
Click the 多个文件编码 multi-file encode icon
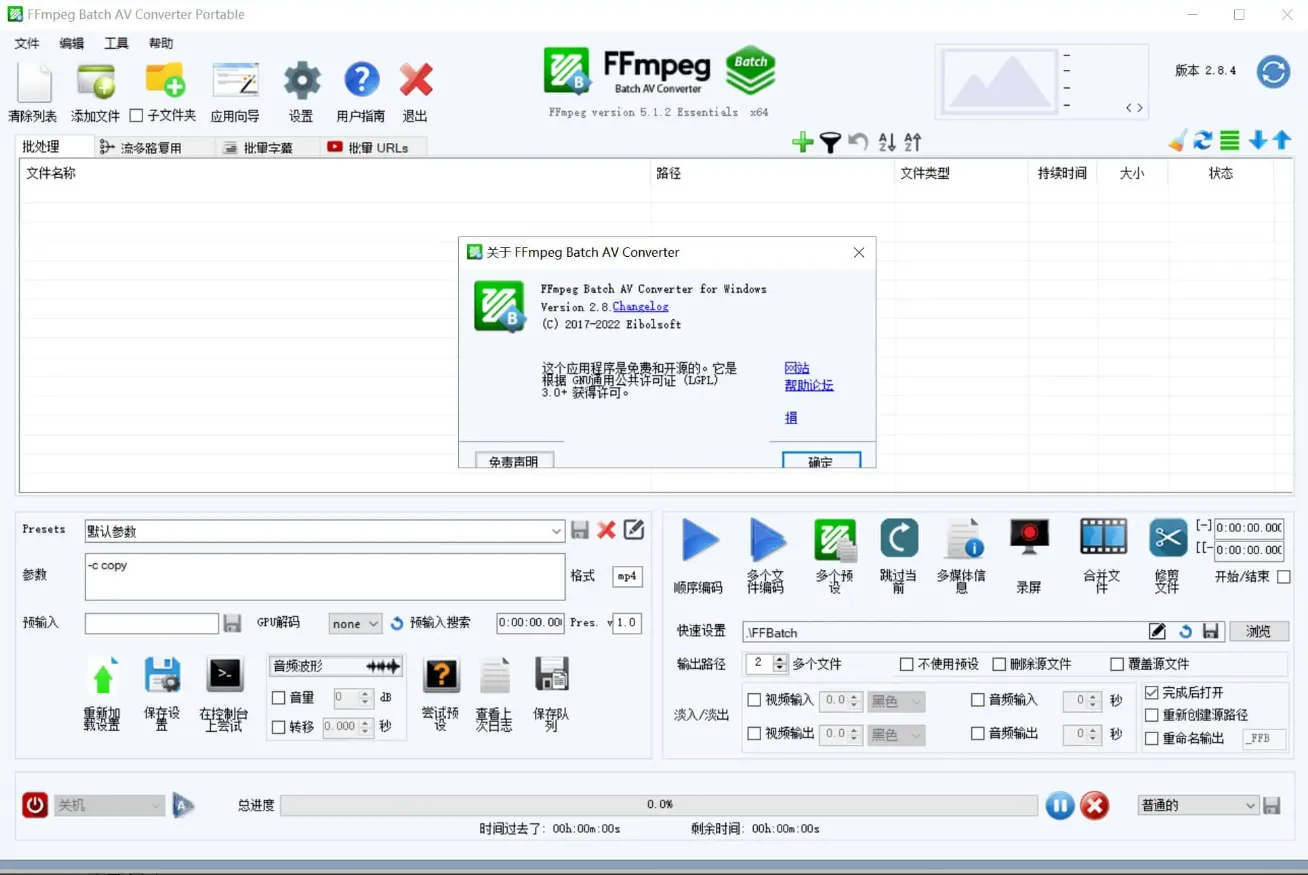[767, 540]
